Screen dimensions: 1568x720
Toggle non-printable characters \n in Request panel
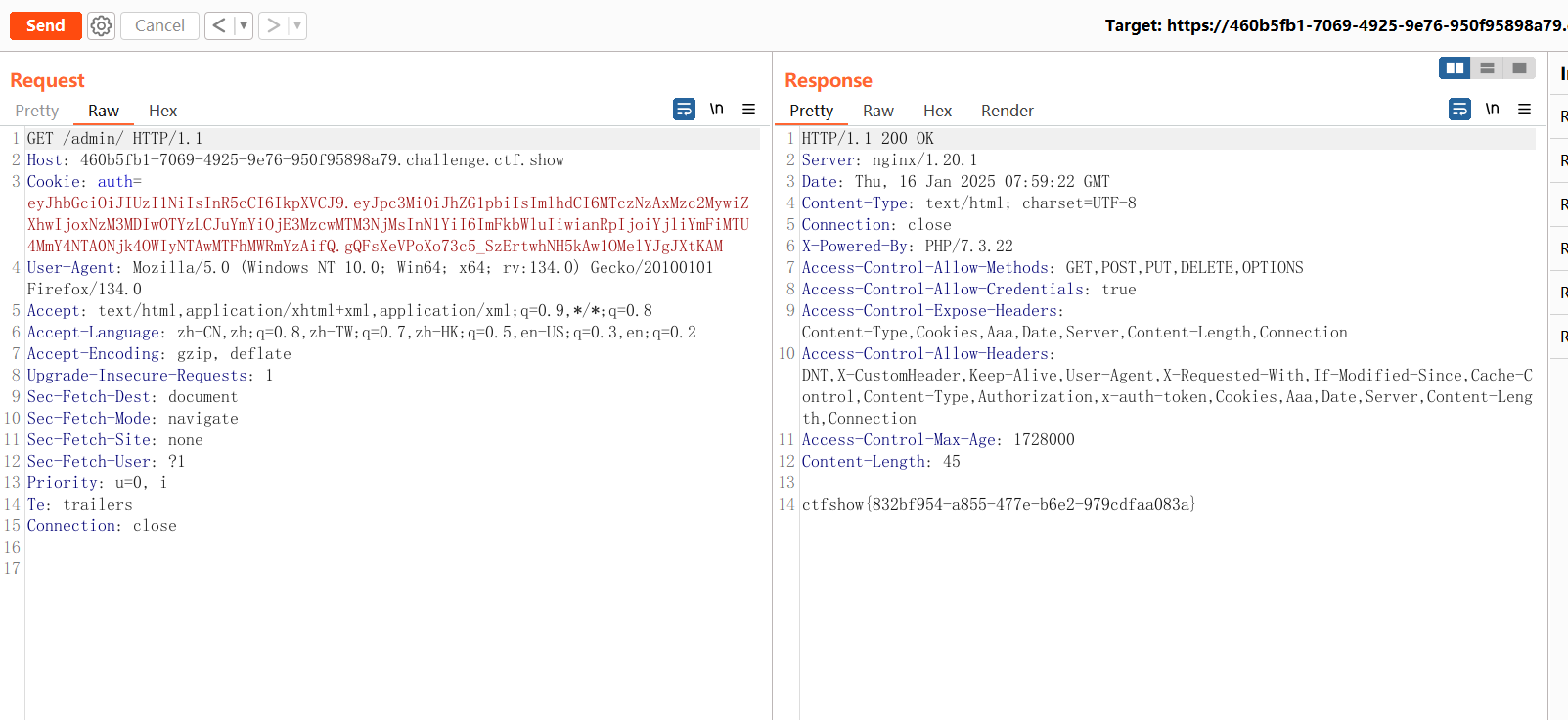point(716,109)
